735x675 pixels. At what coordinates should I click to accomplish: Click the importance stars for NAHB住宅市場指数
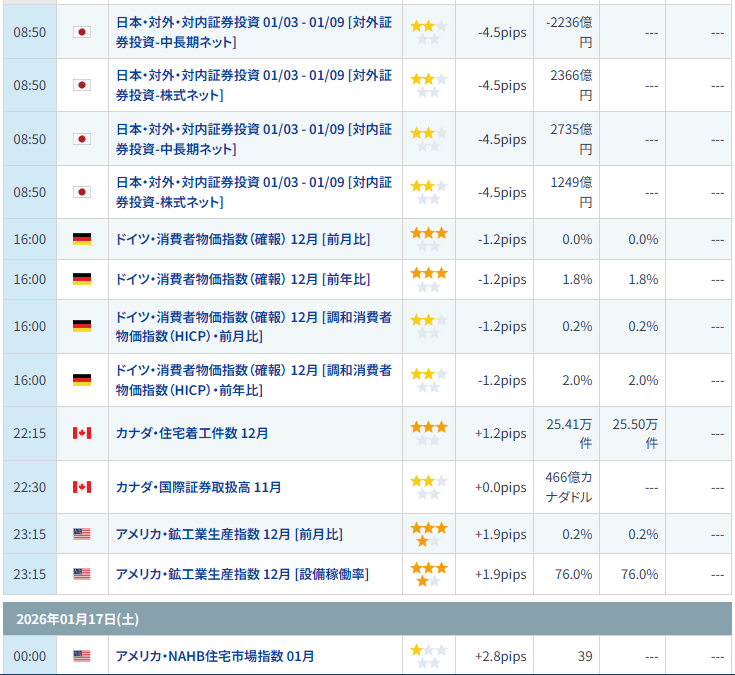pyautogui.click(x=429, y=656)
